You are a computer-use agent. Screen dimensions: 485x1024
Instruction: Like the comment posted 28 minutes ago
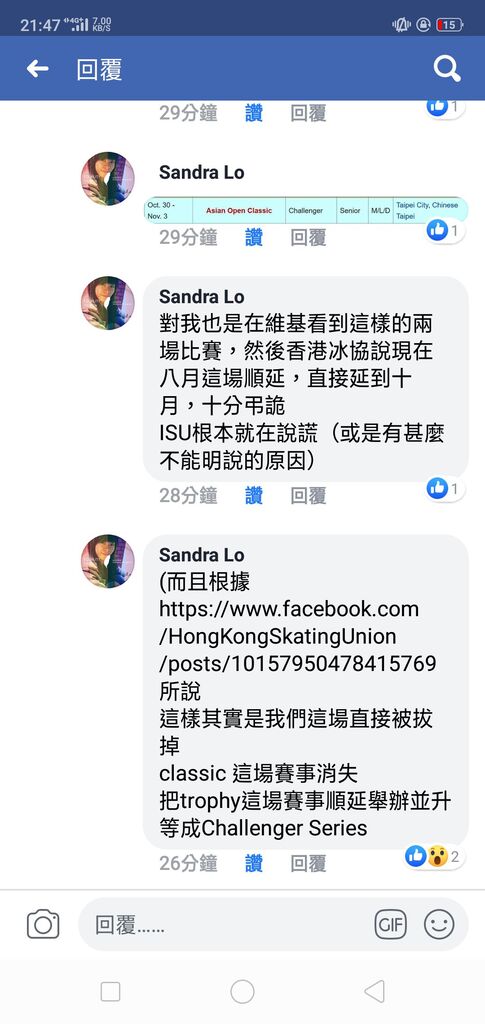coord(254,496)
